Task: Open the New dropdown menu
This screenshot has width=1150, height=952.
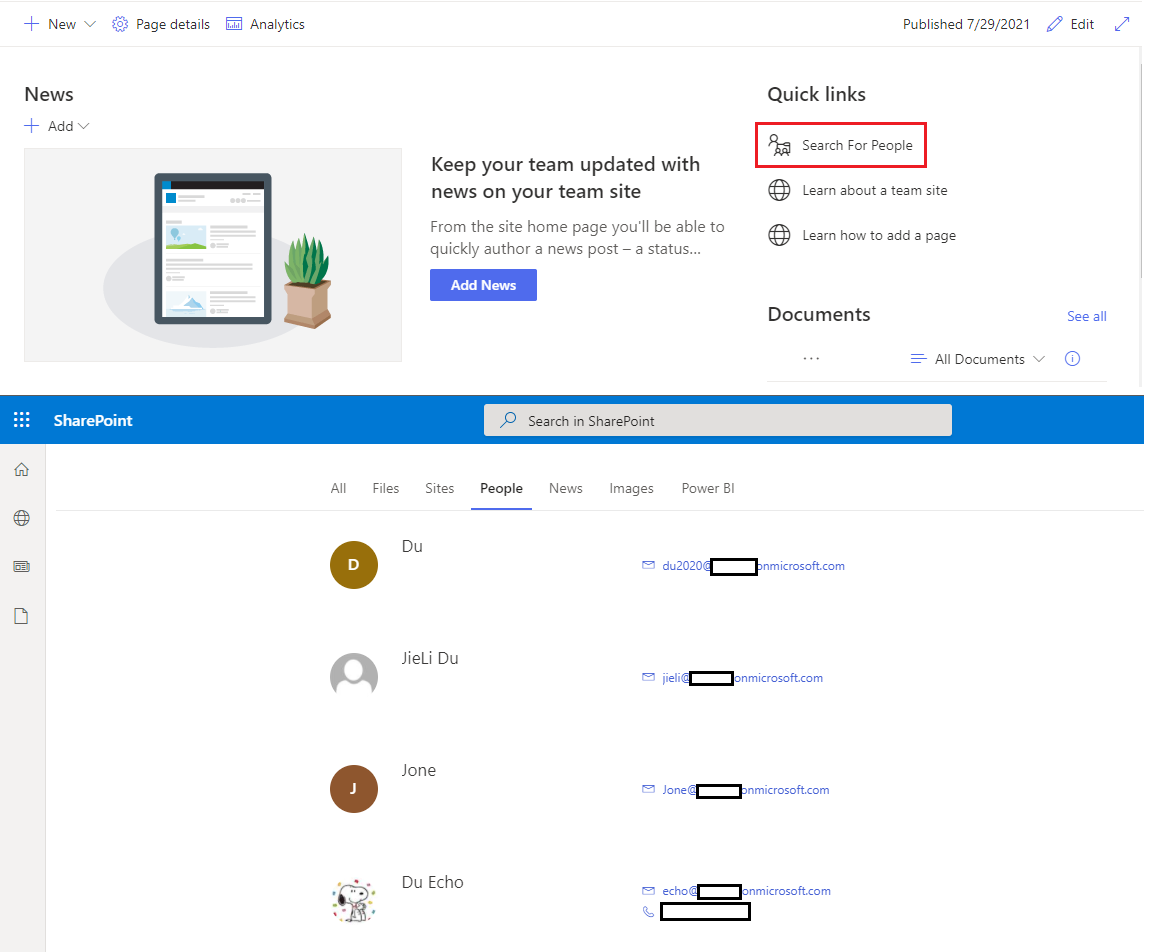Action: point(58,23)
